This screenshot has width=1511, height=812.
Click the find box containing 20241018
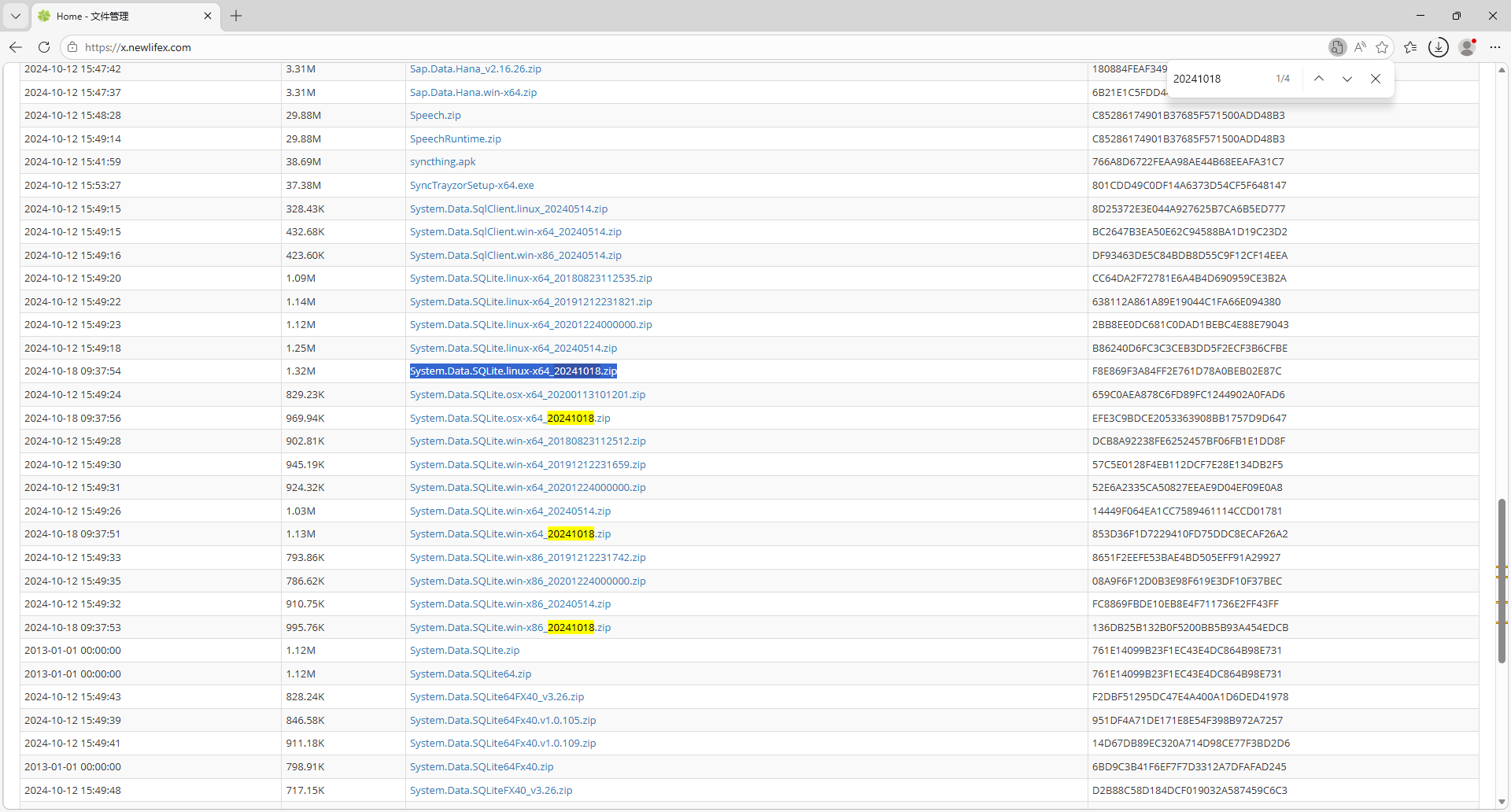(1218, 79)
